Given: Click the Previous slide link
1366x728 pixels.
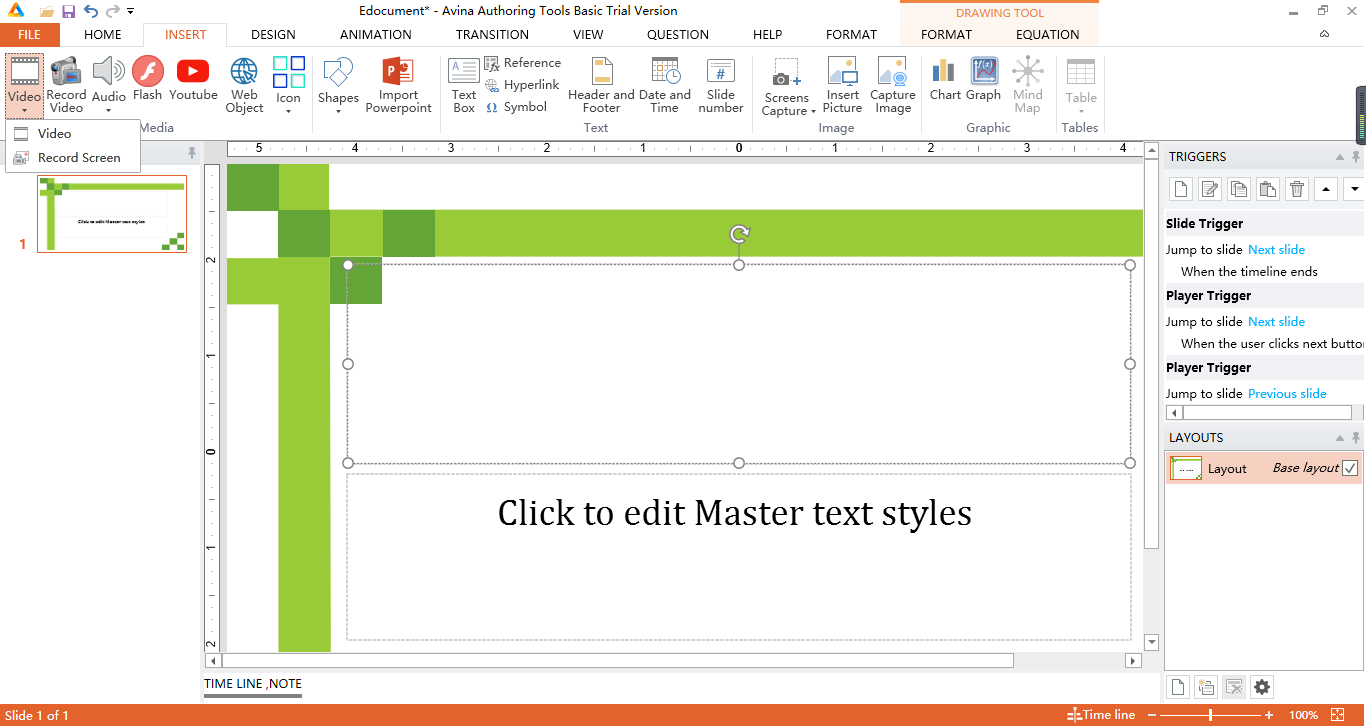Looking at the screenshot, I should 1287,393.
